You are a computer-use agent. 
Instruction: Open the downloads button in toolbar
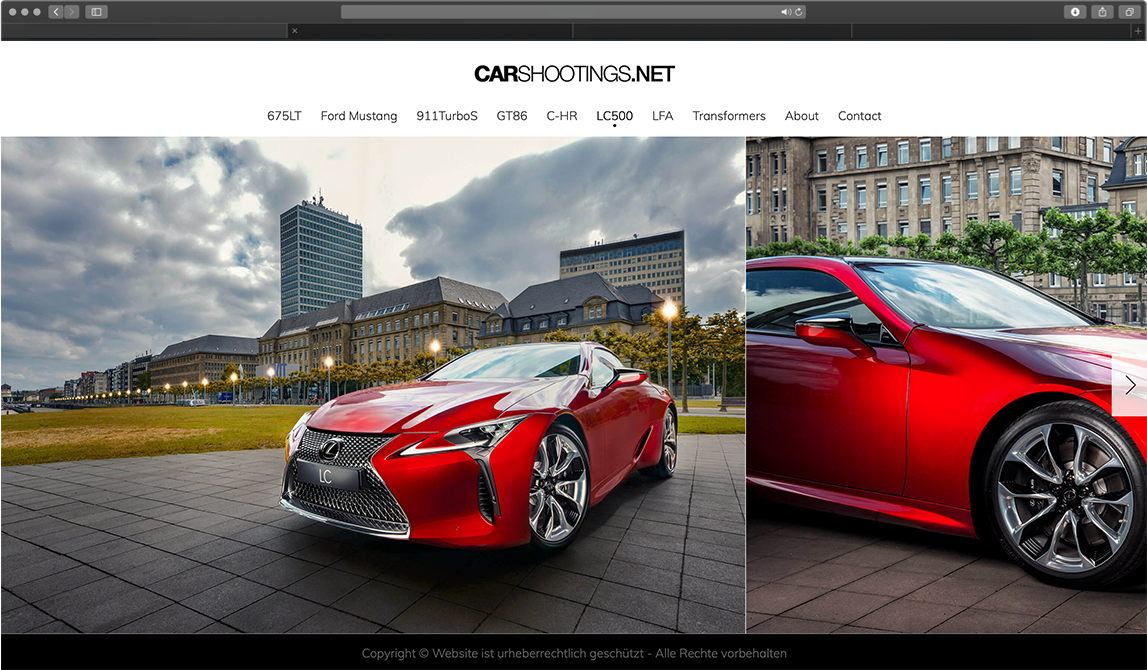pos(1075,12)
